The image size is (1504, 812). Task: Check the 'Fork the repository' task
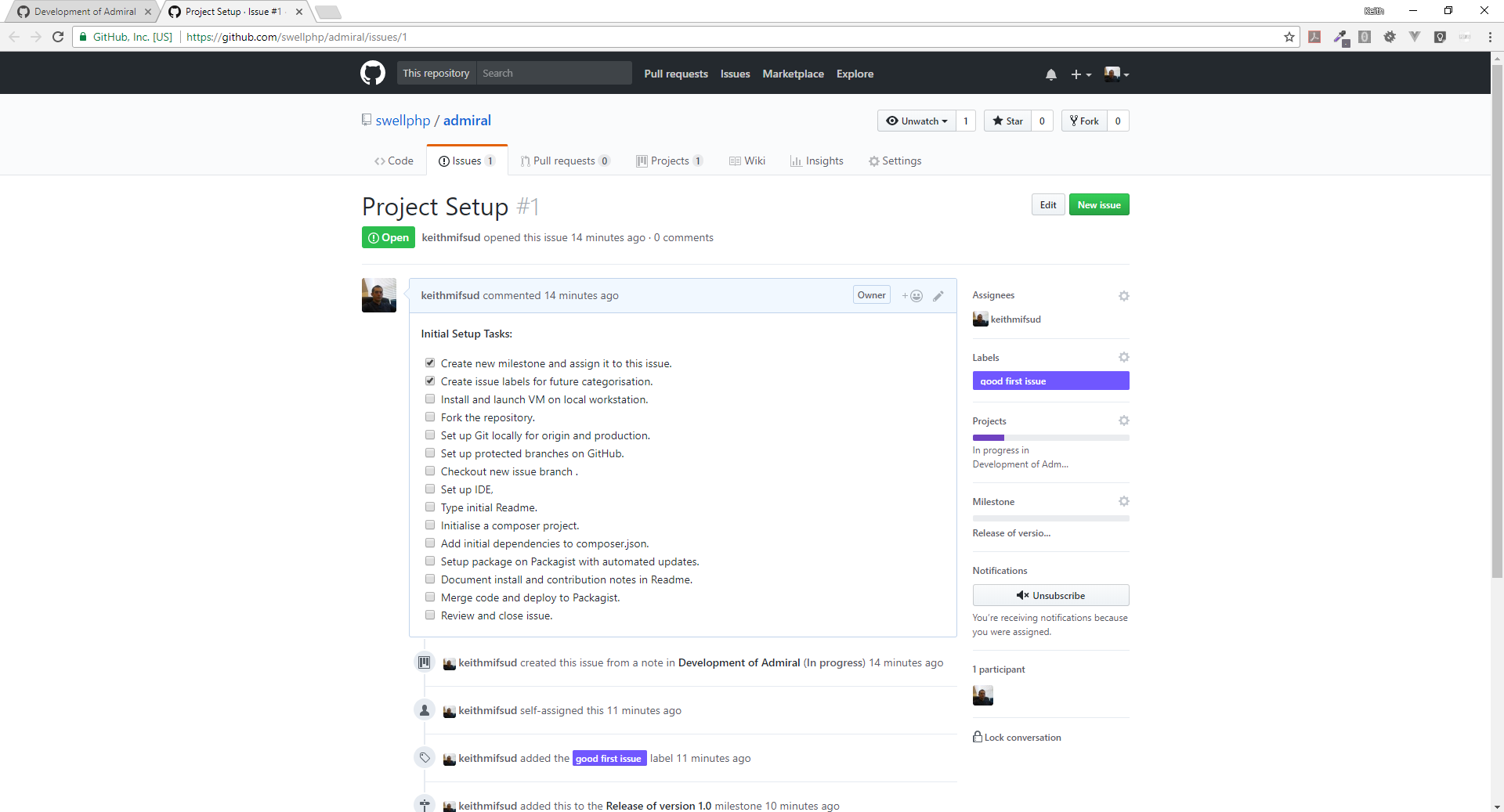point(430,417)
